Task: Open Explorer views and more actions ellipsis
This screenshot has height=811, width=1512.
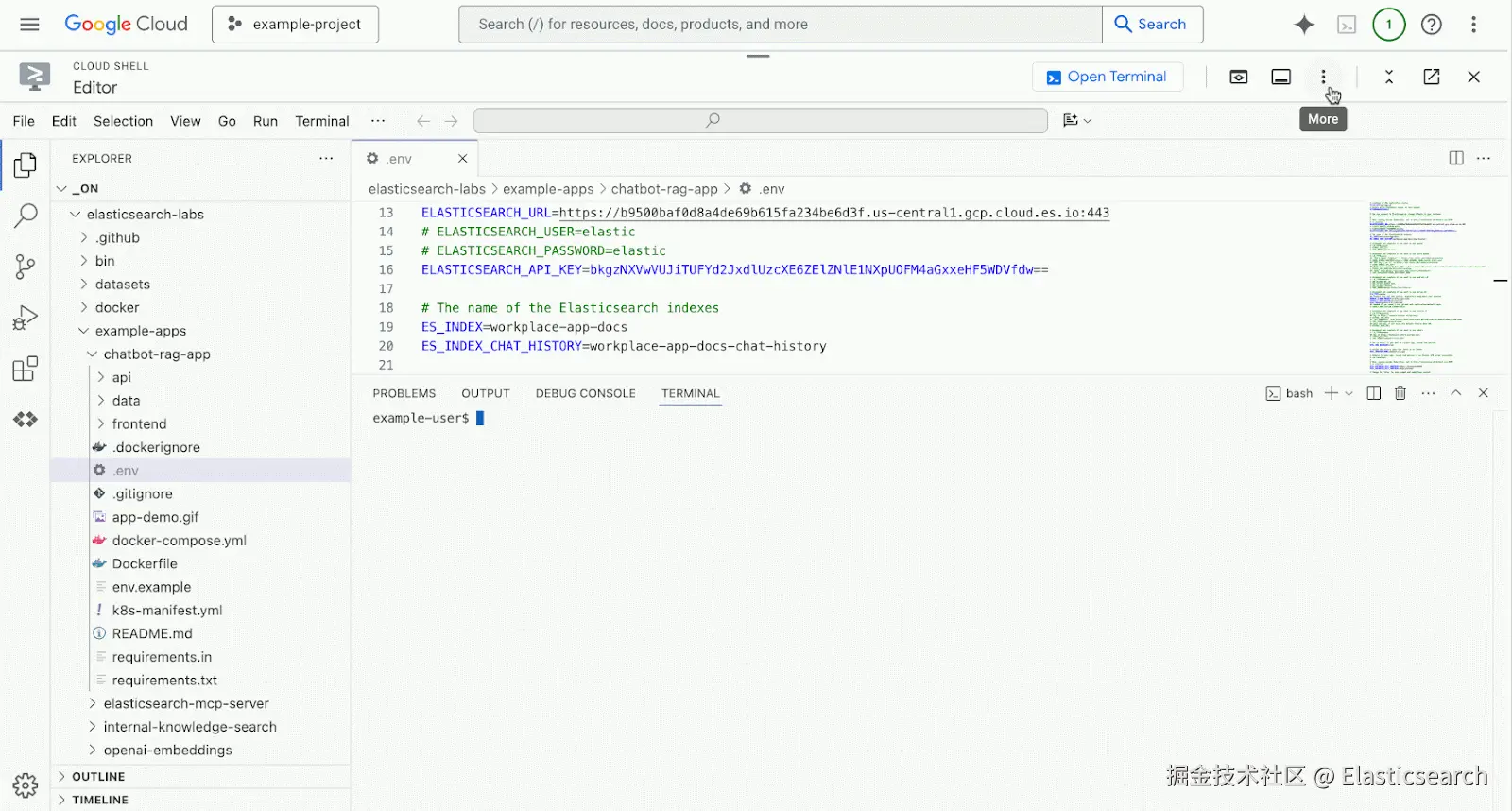Action: tap(326, 158)
